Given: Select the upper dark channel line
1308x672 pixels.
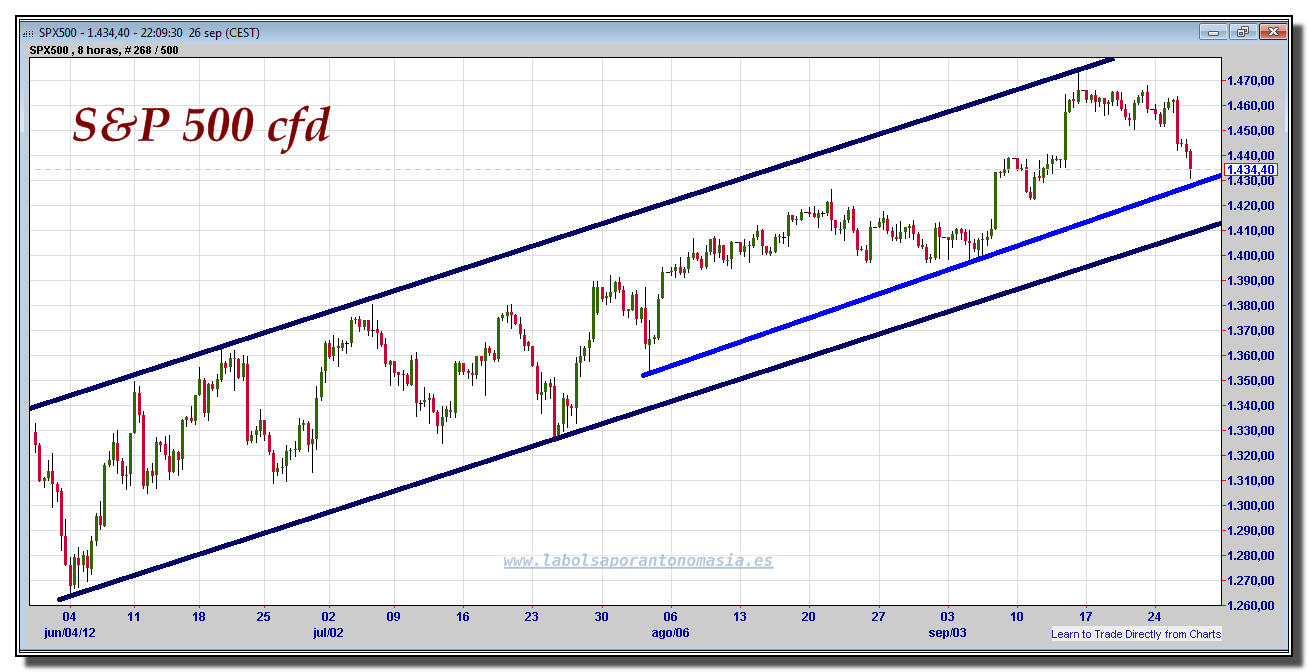Looking at the screenshot, I should coord(570,233).
